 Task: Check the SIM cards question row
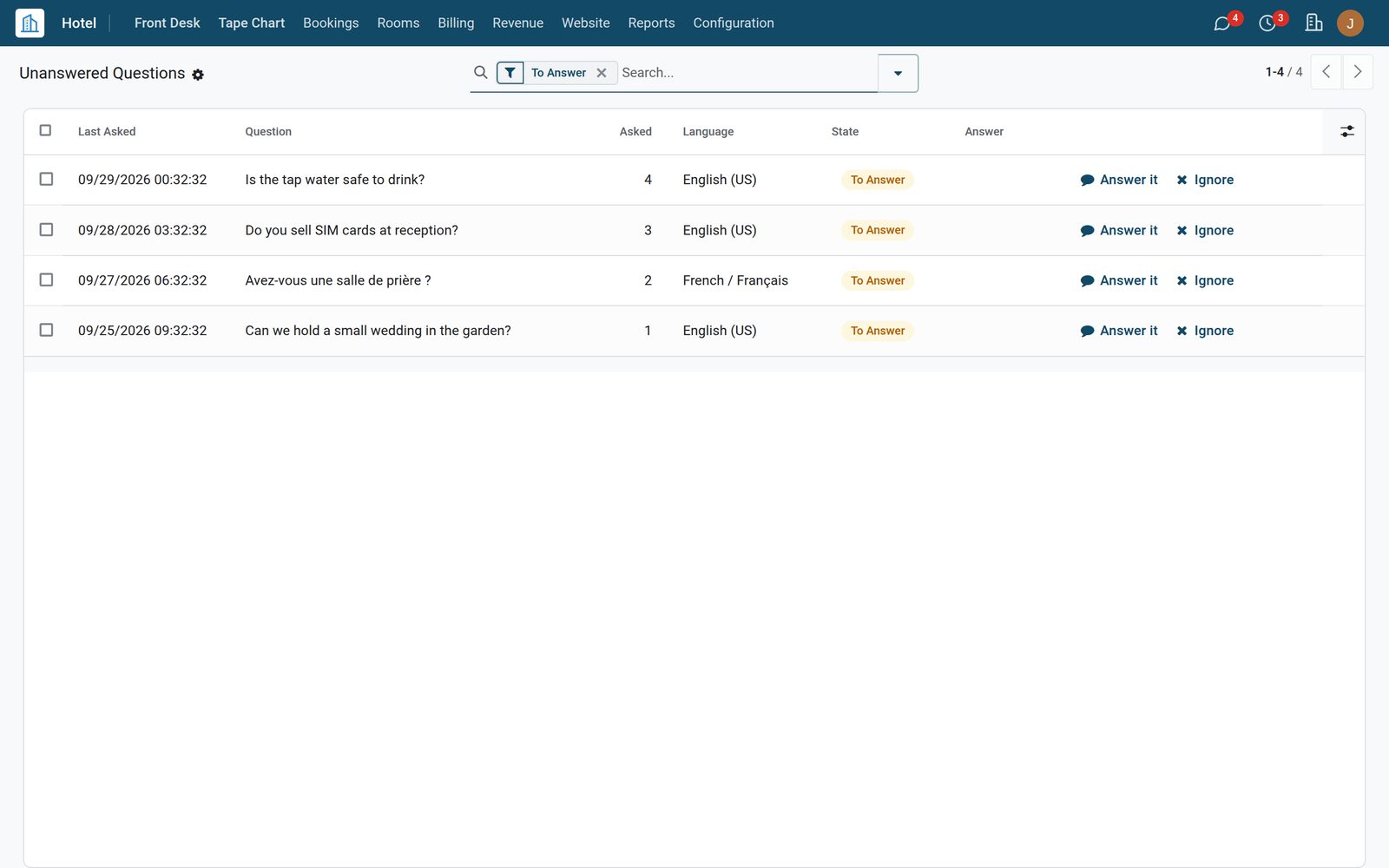coord(46,229)
